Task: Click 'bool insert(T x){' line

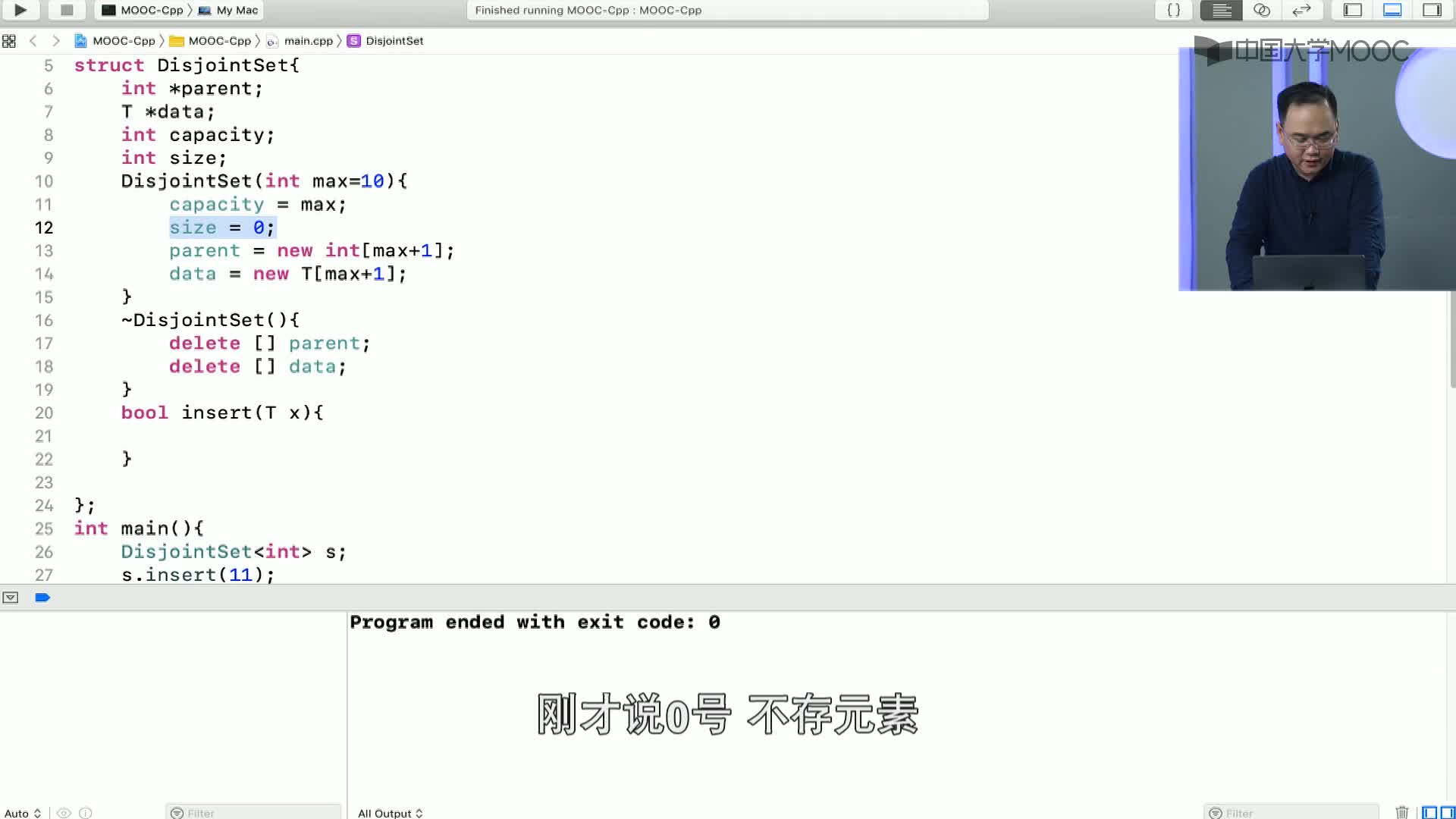Action: (x=222, y=413)
